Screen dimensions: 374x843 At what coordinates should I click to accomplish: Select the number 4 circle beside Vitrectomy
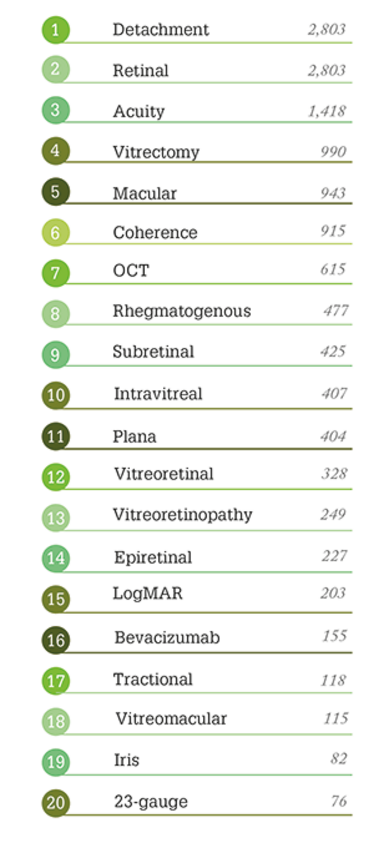click(x=56, y=151)
